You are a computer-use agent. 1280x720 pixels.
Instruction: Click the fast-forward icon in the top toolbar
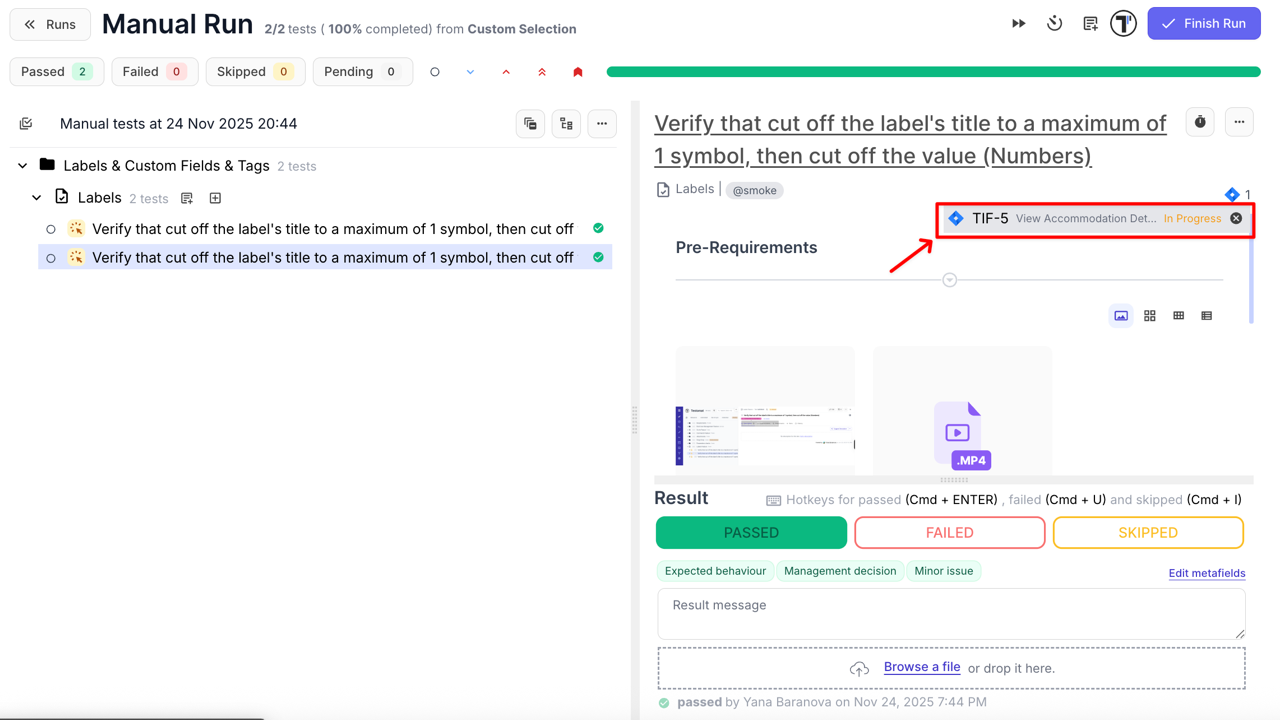1018,22
